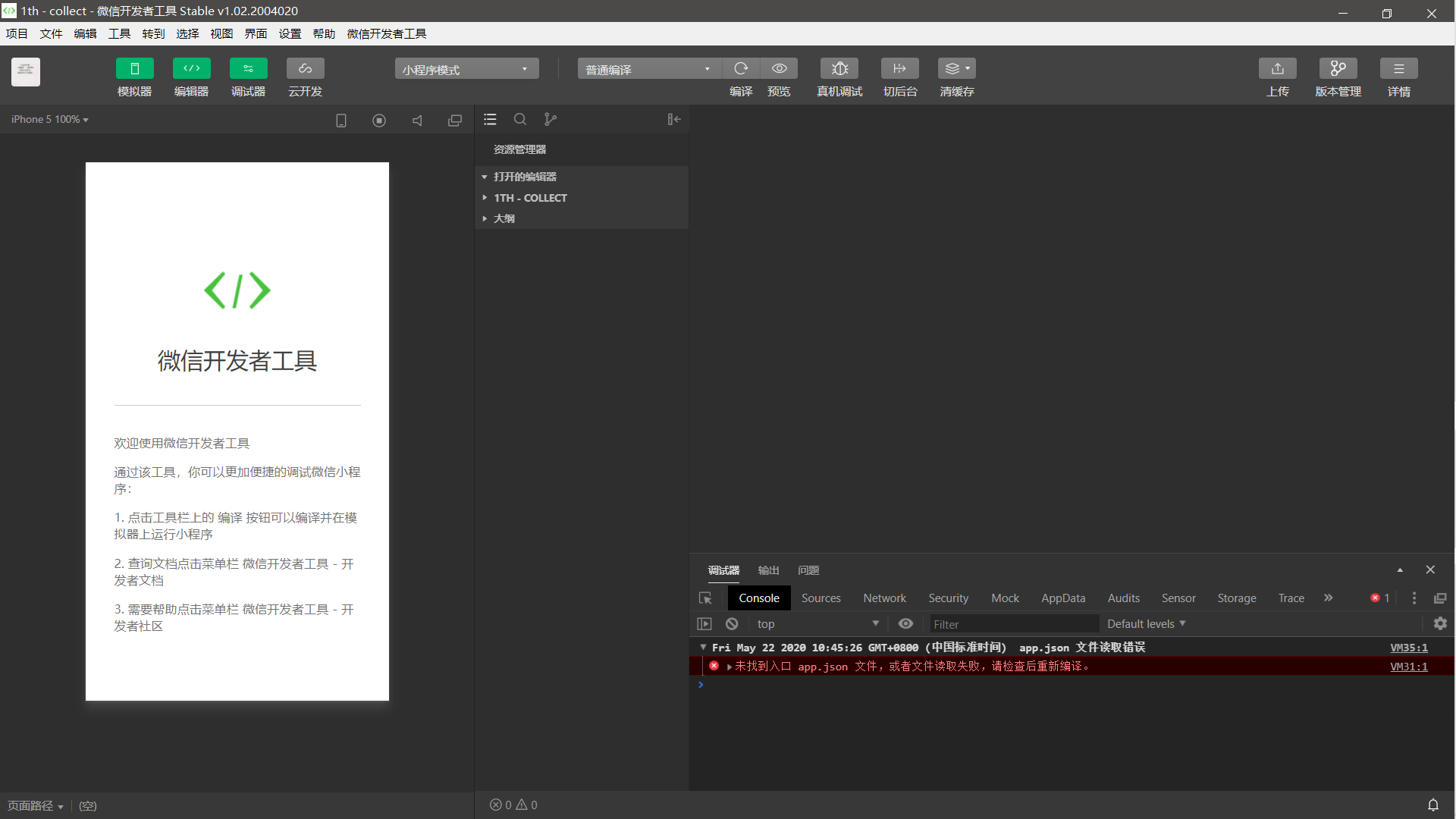Open the source control branch icon
Screen dimensions: 1456x819
[551, 120]
